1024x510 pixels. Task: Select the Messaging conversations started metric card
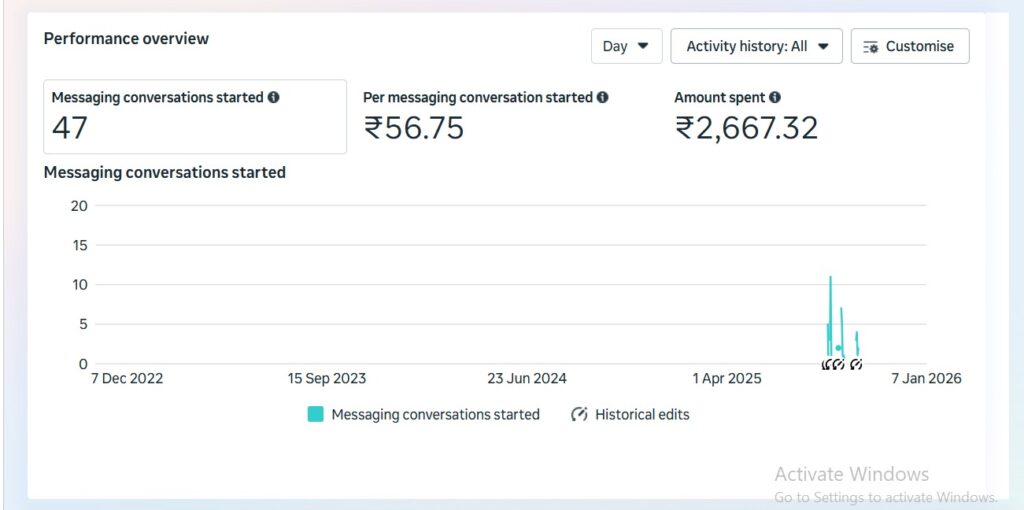[195, 117]
